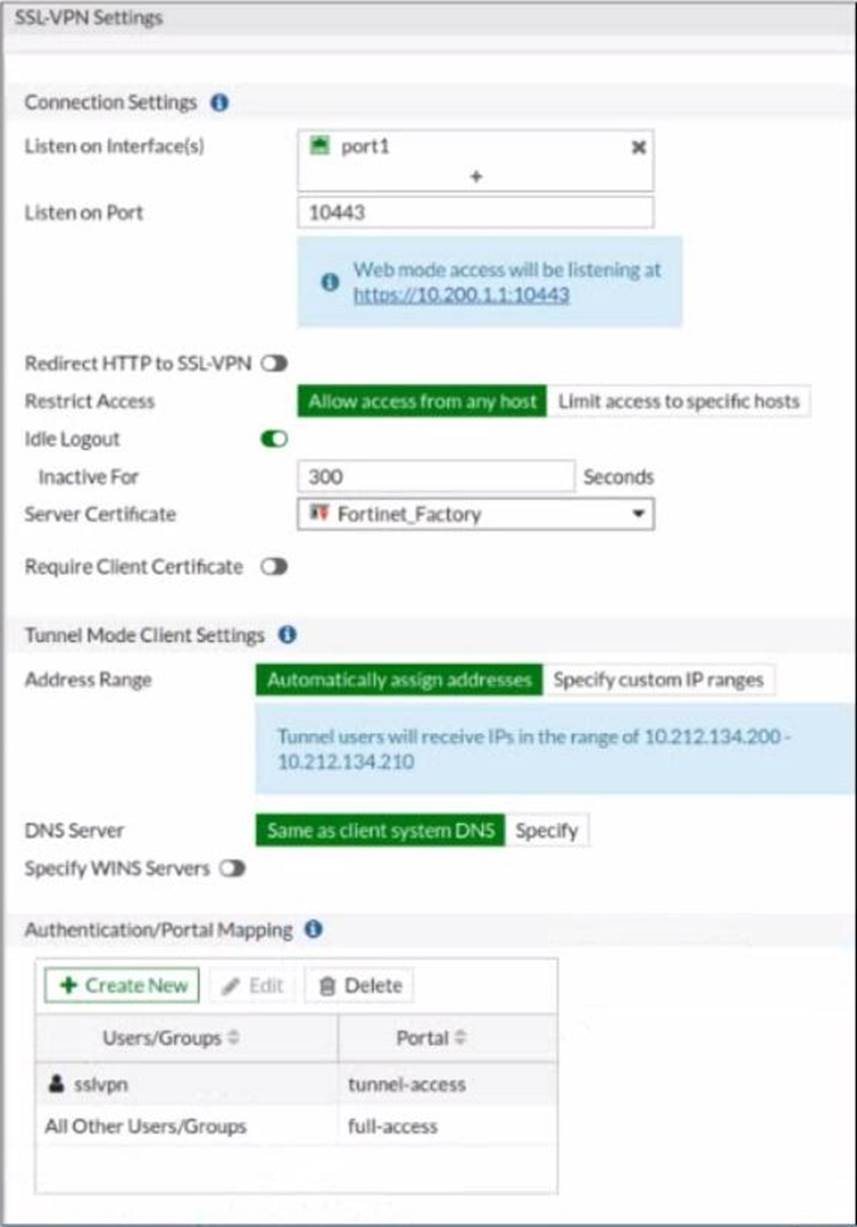Click the Create New button
857x1227 pixels.
point(122,985)
